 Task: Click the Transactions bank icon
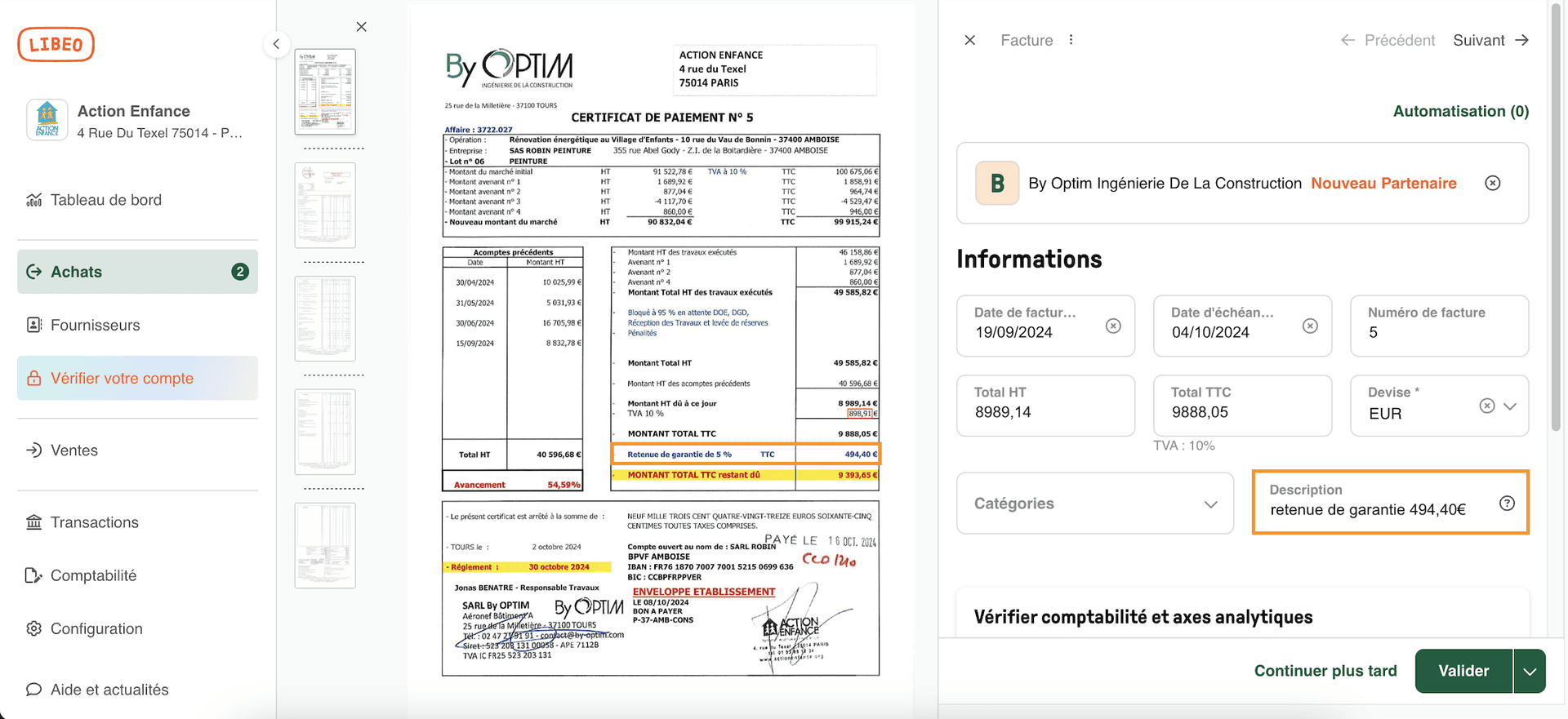click(x=33, y=522)
